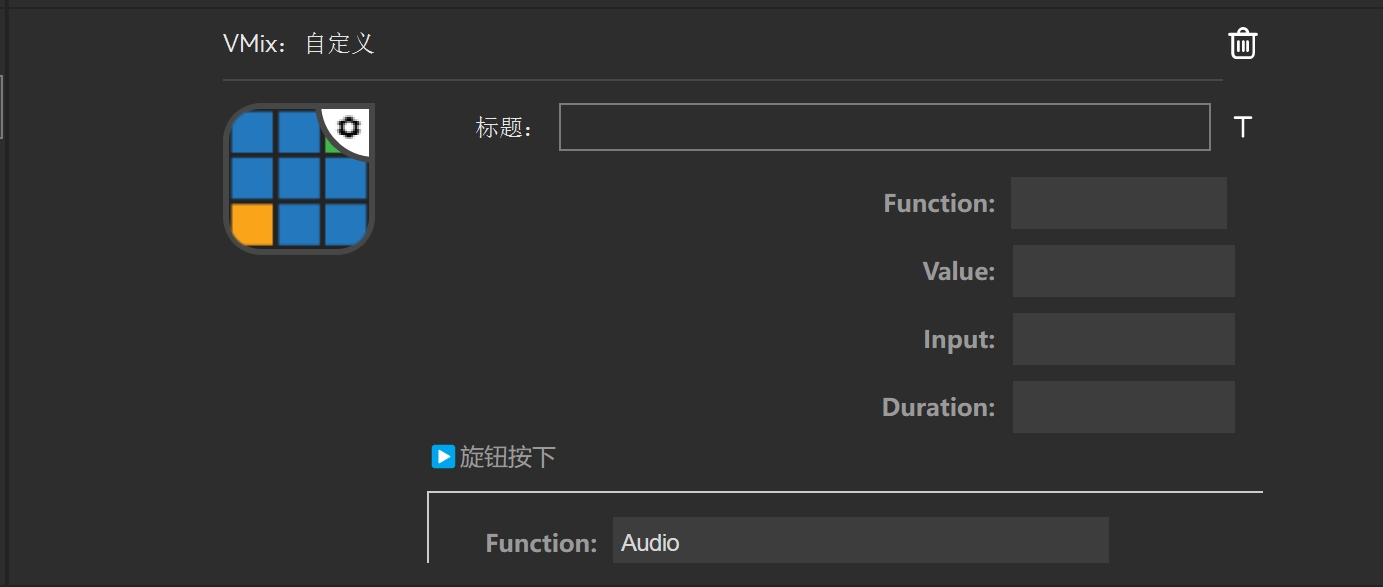Activate the 旋钮按下 label text
The height and width of the screenshot is (587, 1383).
pos(512,456)
